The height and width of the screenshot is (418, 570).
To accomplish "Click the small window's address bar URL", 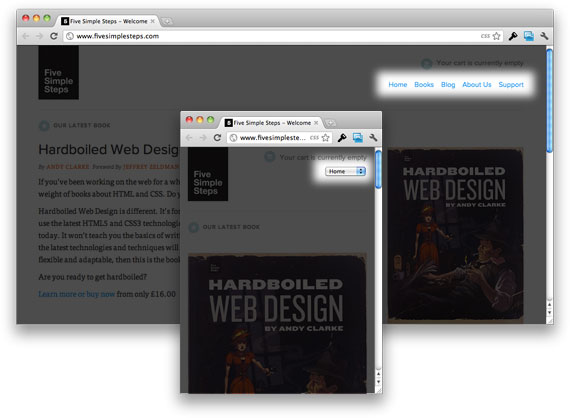I will click(x=273, y=138).
